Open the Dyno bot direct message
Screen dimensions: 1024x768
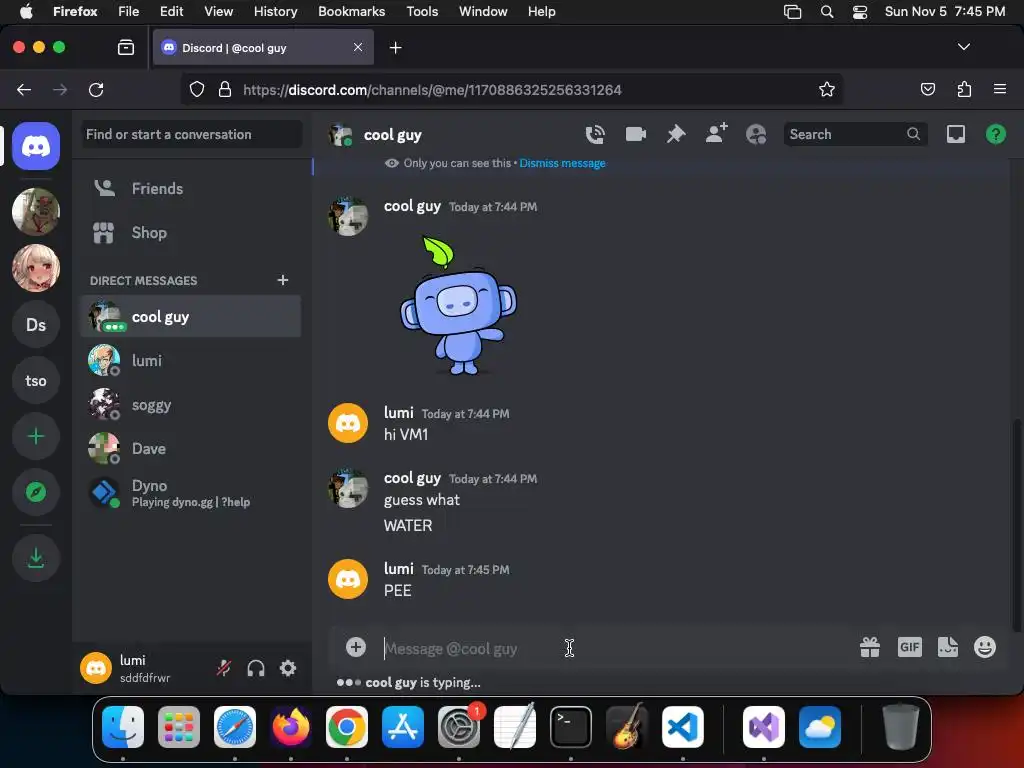tap(191, 493)
